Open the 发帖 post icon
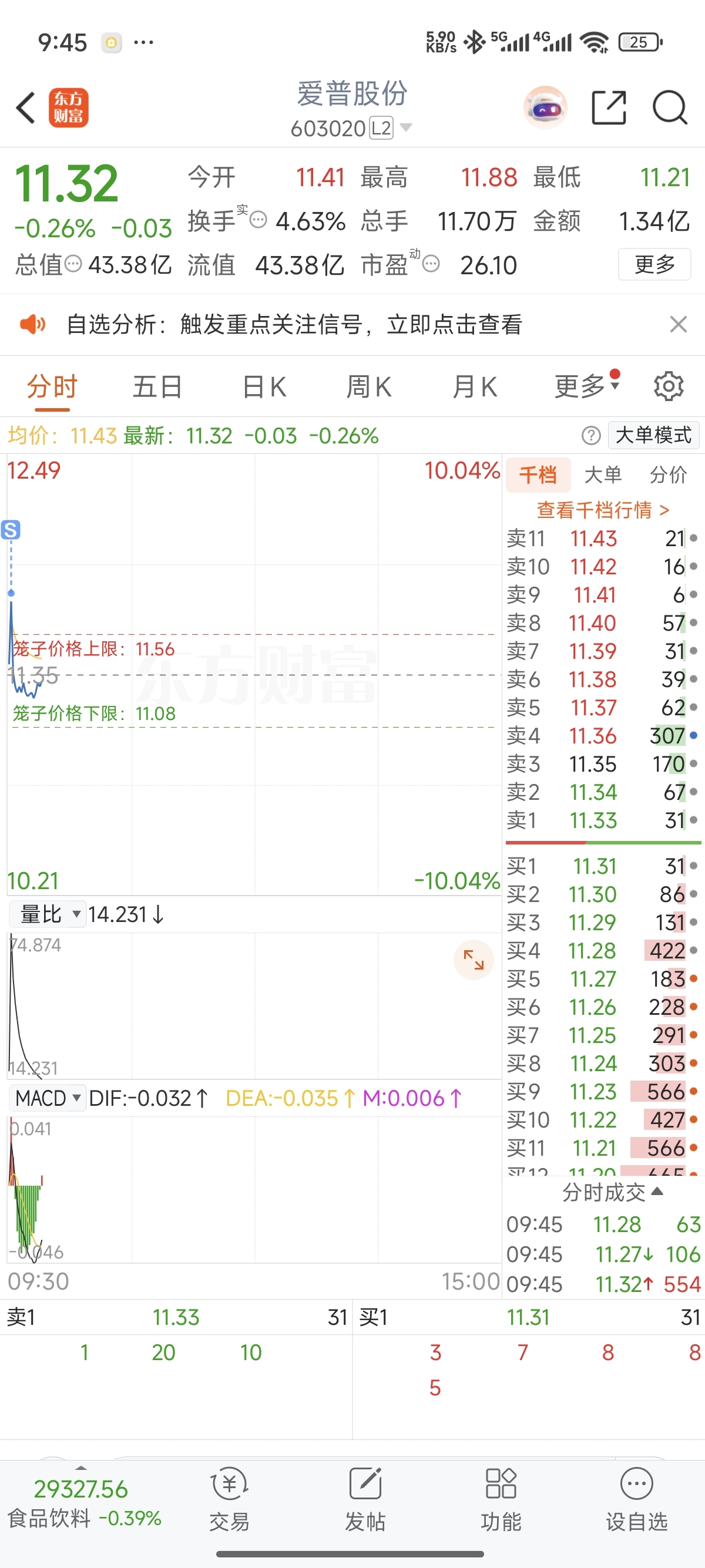 tap(365, 1499)
